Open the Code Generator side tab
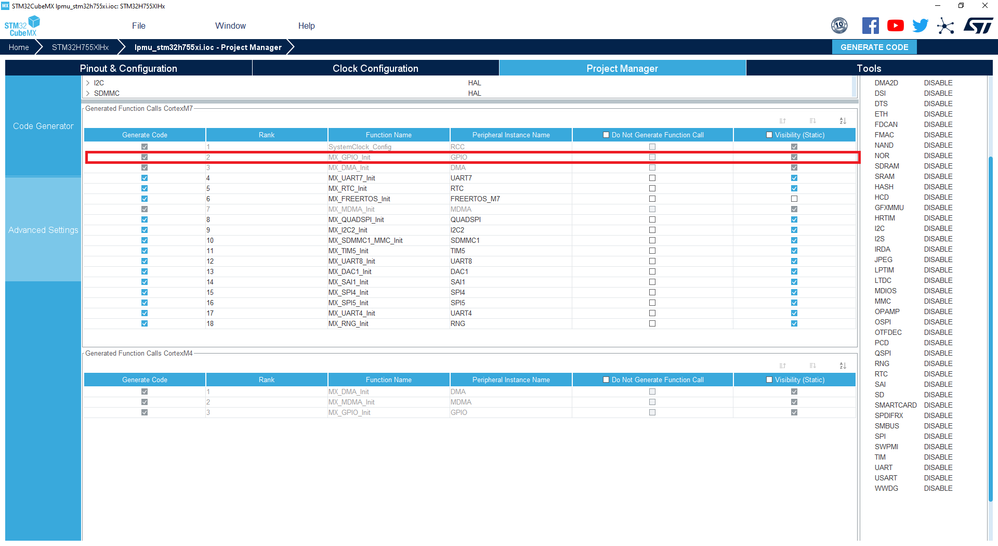 (43, 126)
